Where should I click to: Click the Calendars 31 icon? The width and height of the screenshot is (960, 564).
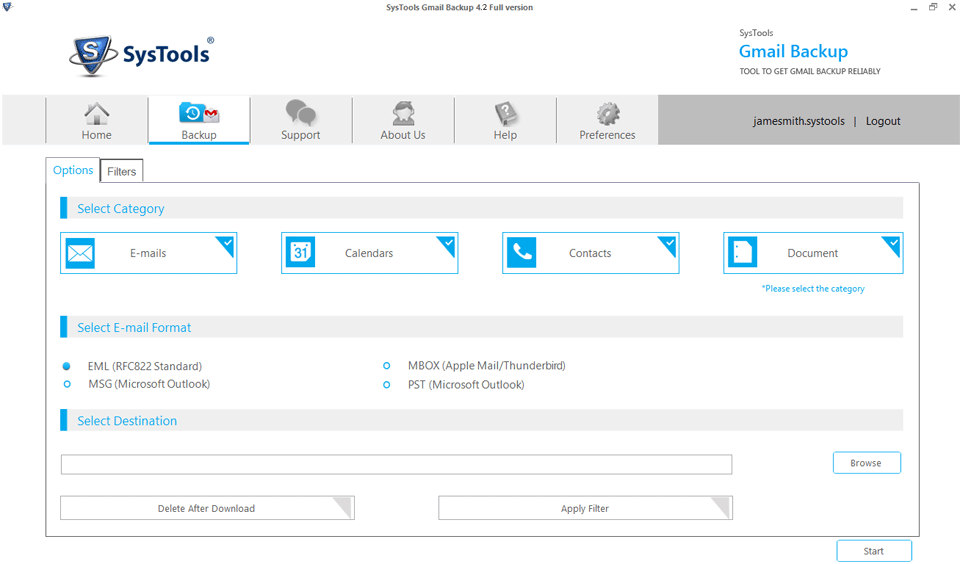[301, 252]
